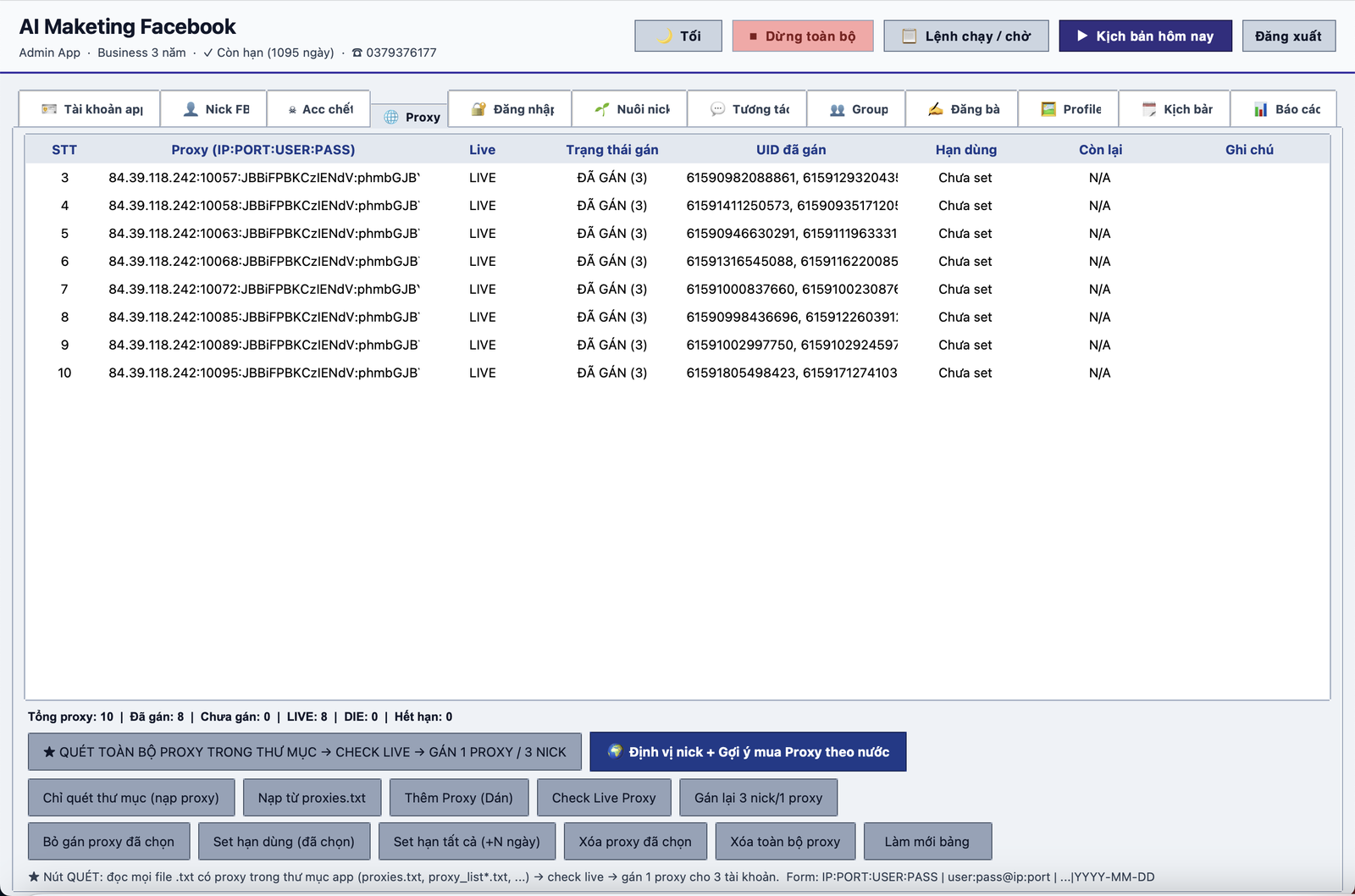
Task: Click the bar chart icon on Báo cáo tab
Action: pos(1261,109)
